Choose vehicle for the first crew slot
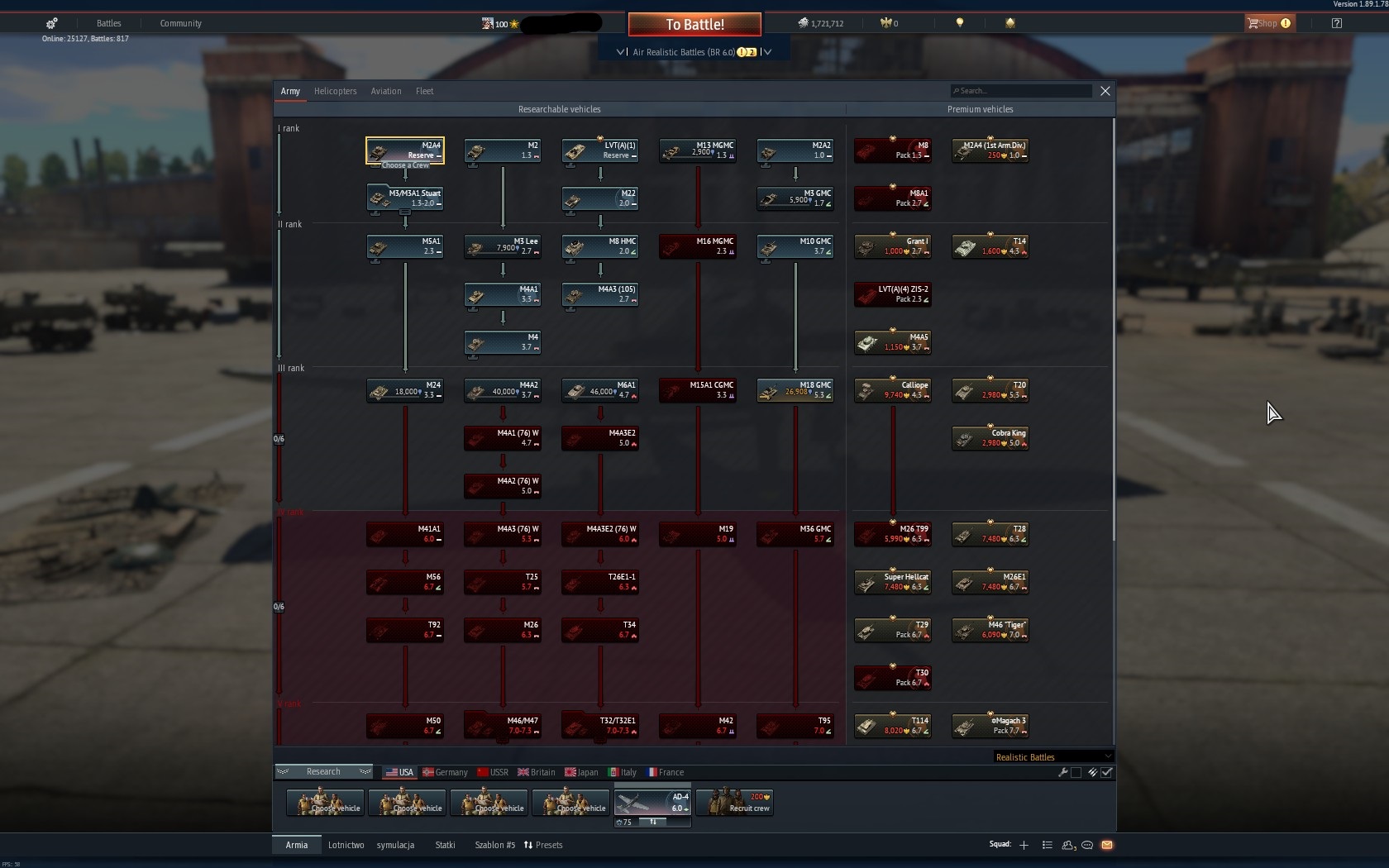1389x868 pixels. 326,802
